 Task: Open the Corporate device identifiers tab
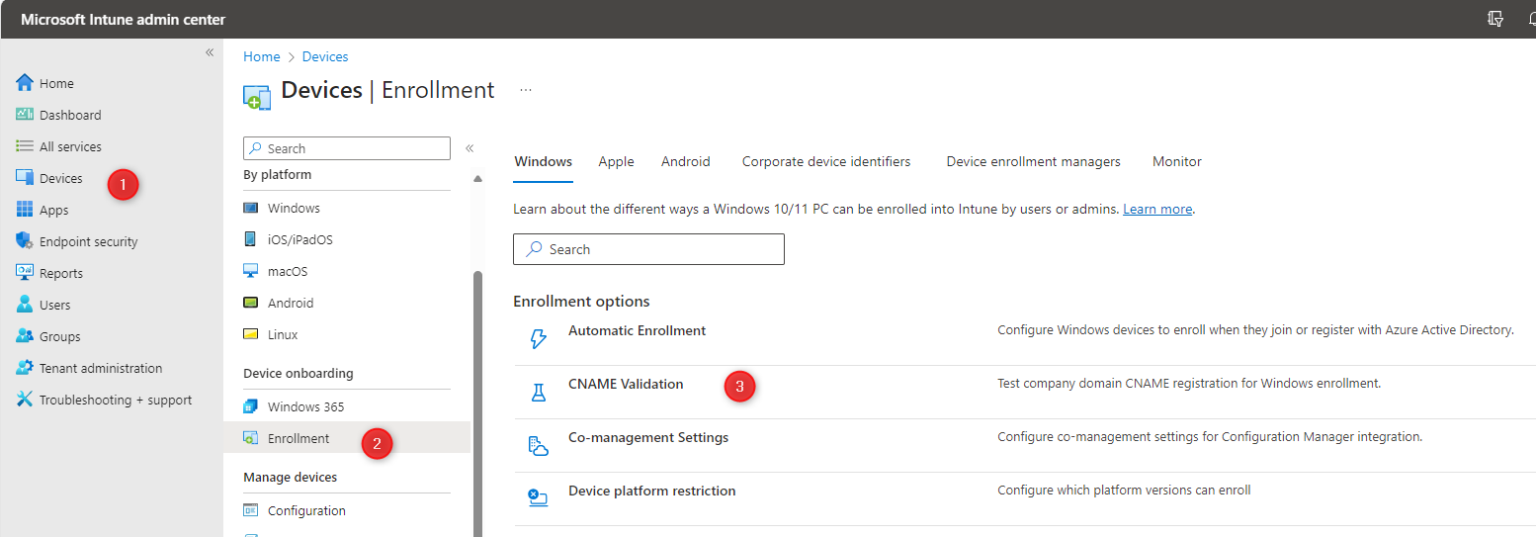(826, 161)
